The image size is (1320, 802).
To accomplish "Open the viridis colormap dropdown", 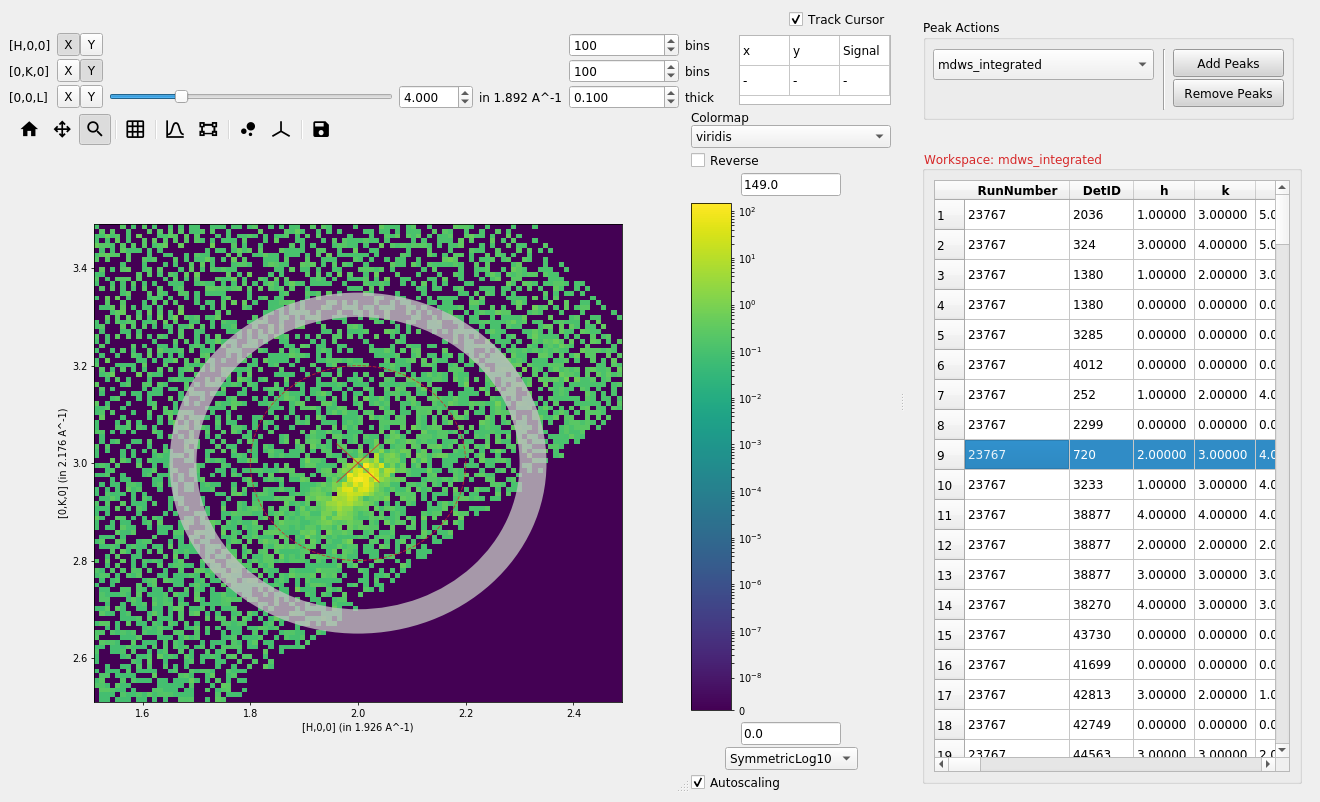I will click(790, 136).
